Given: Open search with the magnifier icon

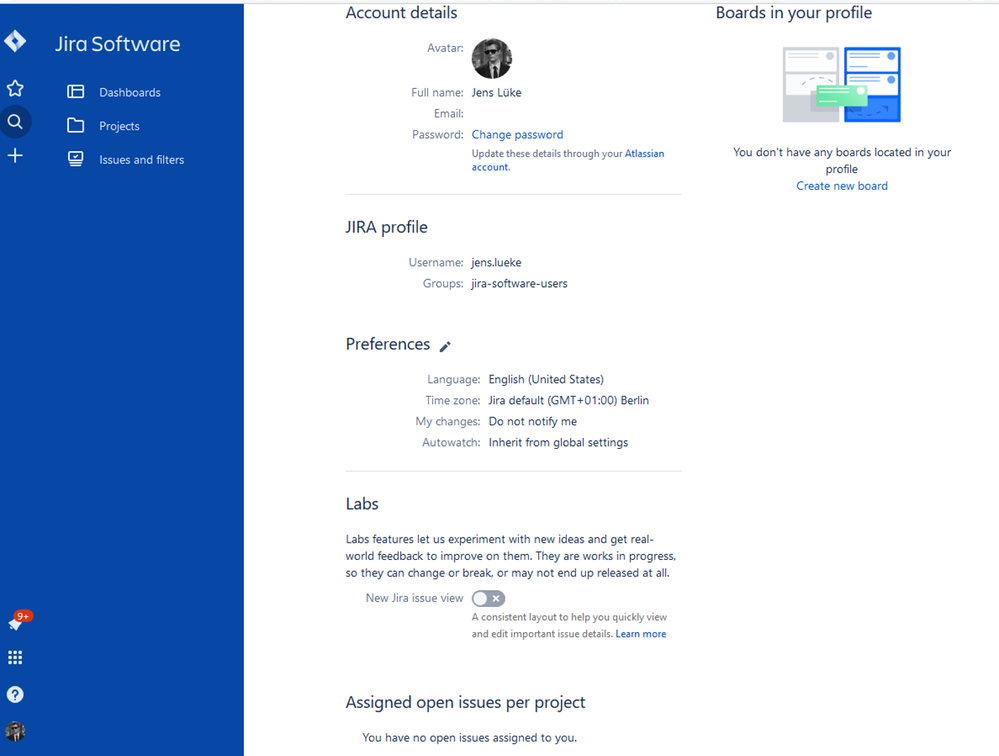Looking at the screenshot, I should [x=15, y=121].
